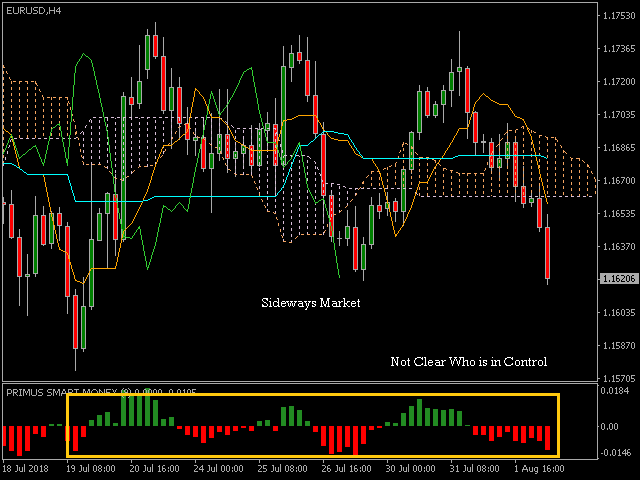The image size is (640, 480).
Task: Click the 19 Jul 08:00 time label
Action: pyautogui.click(x=91, y=469)
